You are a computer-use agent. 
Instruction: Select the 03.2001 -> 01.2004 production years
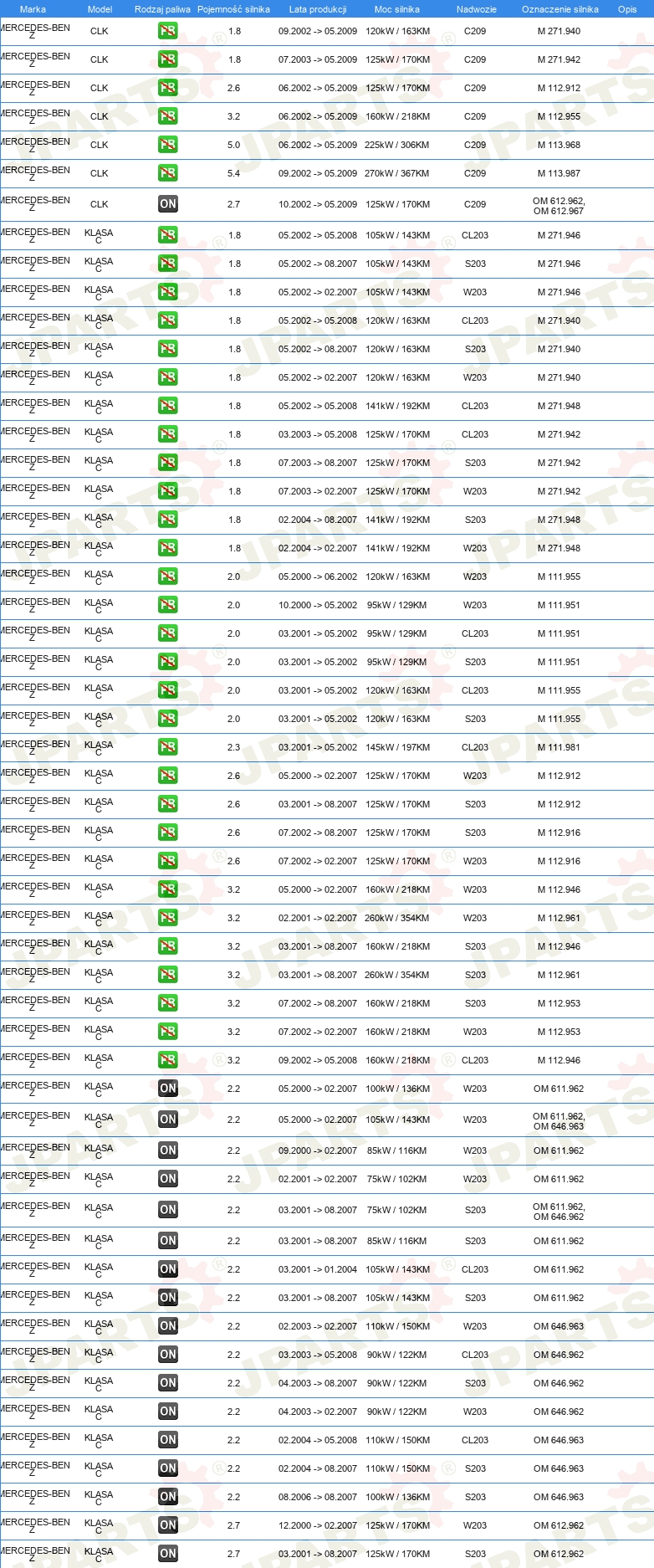click(318, 1269)
